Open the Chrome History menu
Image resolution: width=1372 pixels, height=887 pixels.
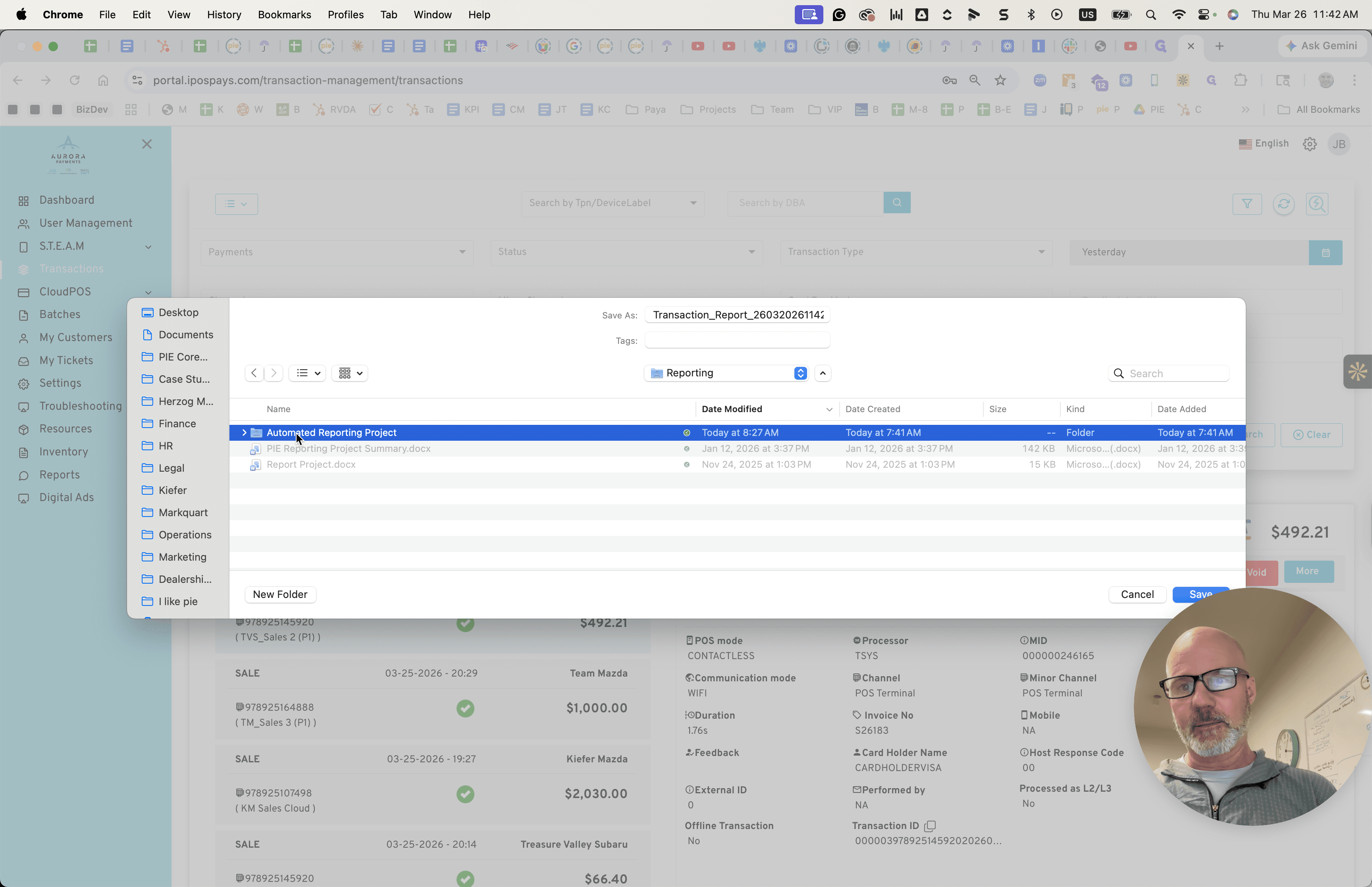point(224,14)
